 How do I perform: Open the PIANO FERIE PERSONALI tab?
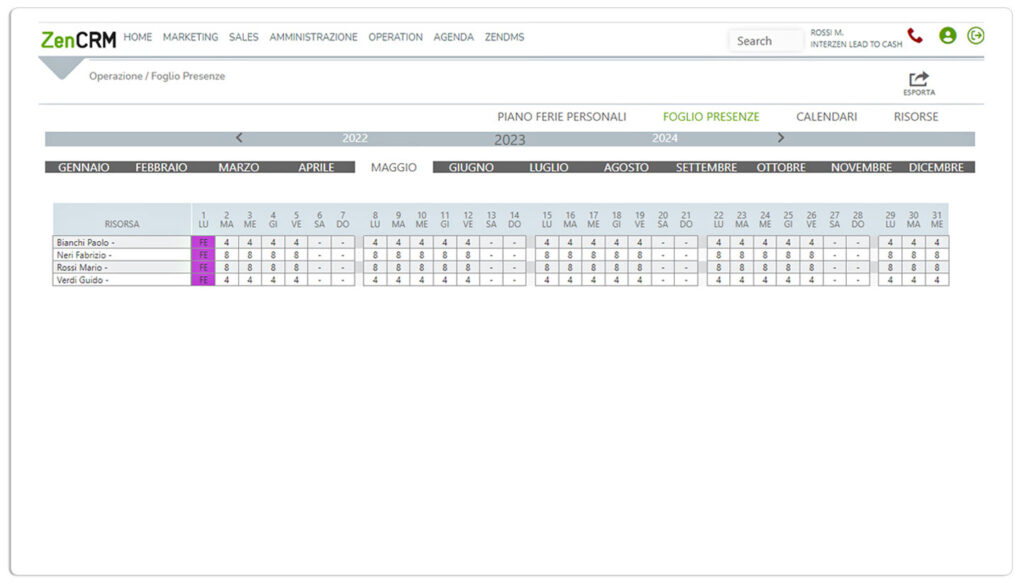click(562, 116)
